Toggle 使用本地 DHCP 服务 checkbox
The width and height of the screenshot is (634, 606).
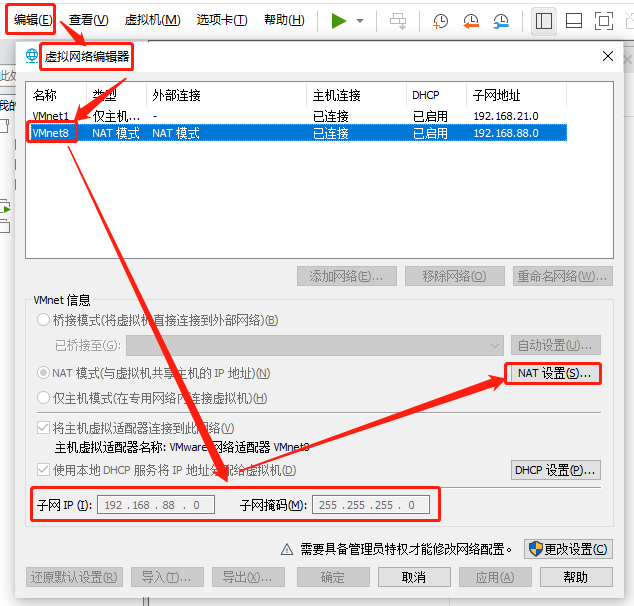tap(43, 470)
